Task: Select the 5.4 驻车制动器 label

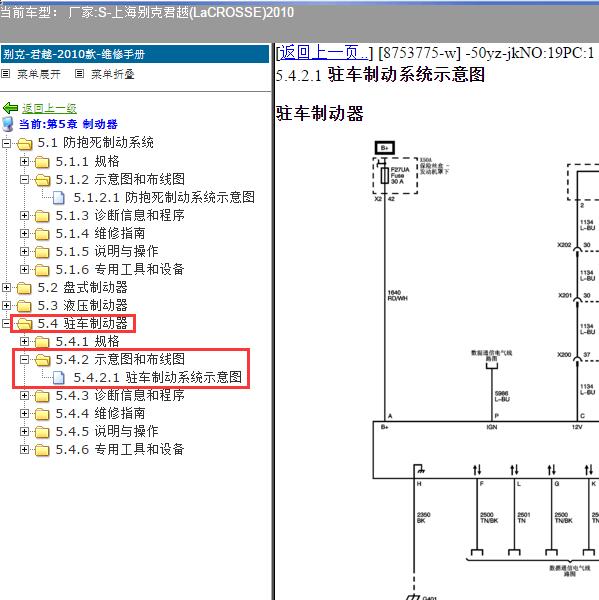Action: coord(82,323)
